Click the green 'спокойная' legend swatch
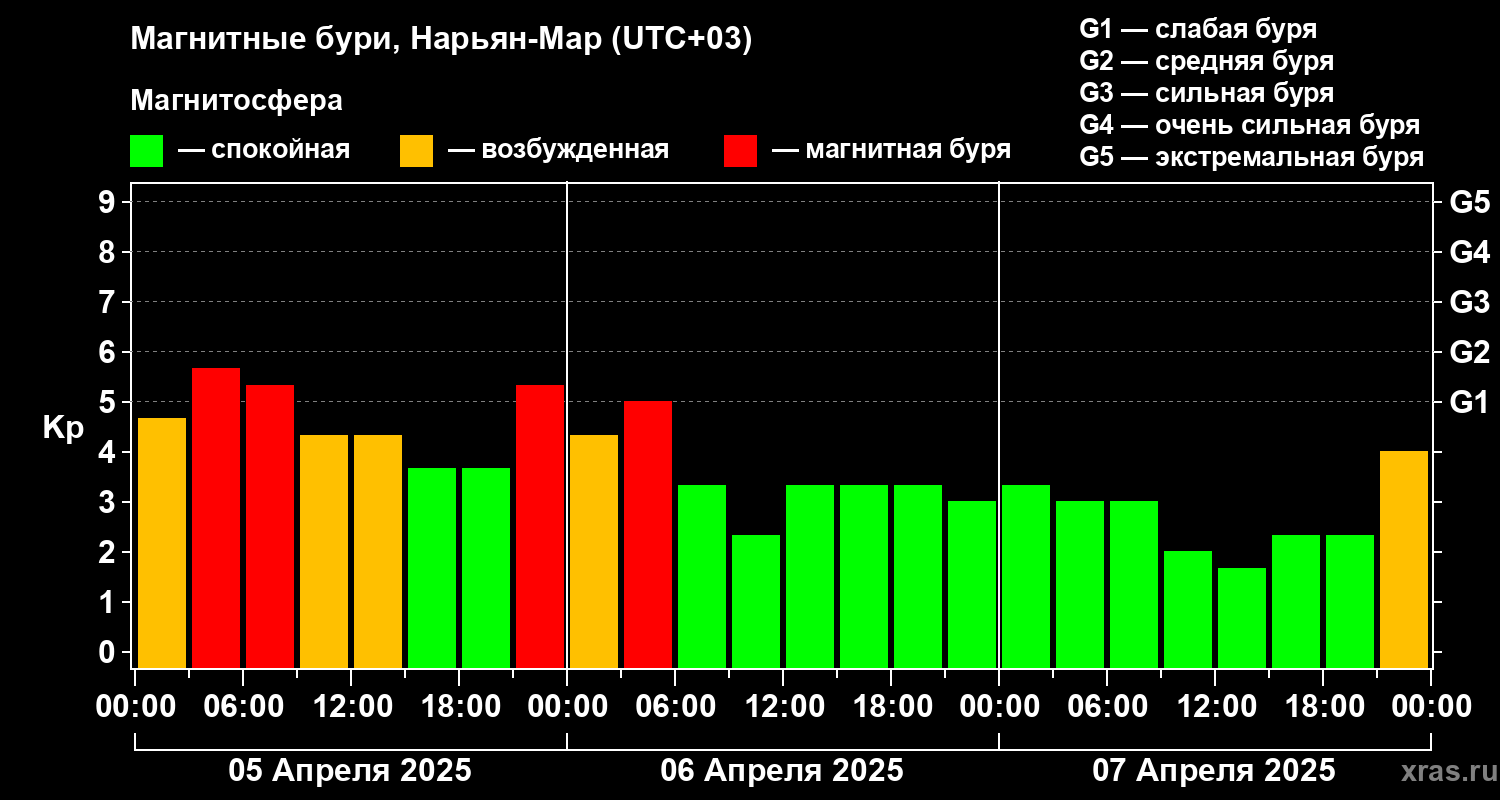1500x800 pixels. tap(147, 151)
